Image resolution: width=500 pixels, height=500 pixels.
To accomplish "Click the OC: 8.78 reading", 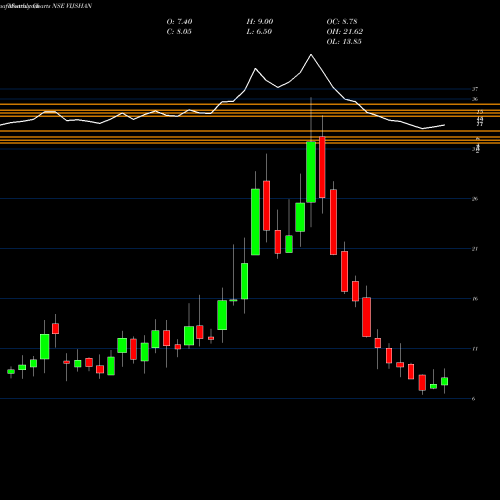I will tap(342, 22).
